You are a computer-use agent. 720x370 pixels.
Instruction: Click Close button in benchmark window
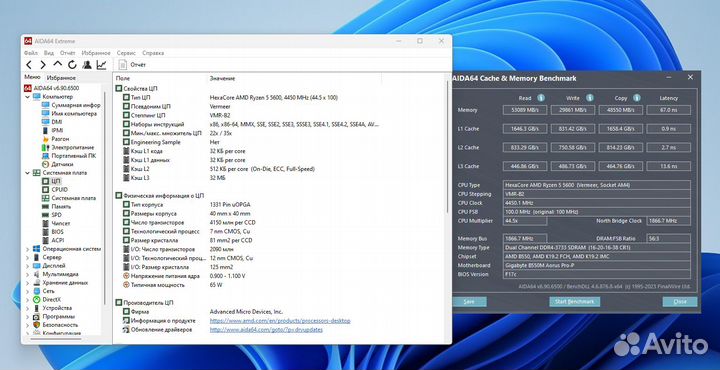[x=680, y=302]
